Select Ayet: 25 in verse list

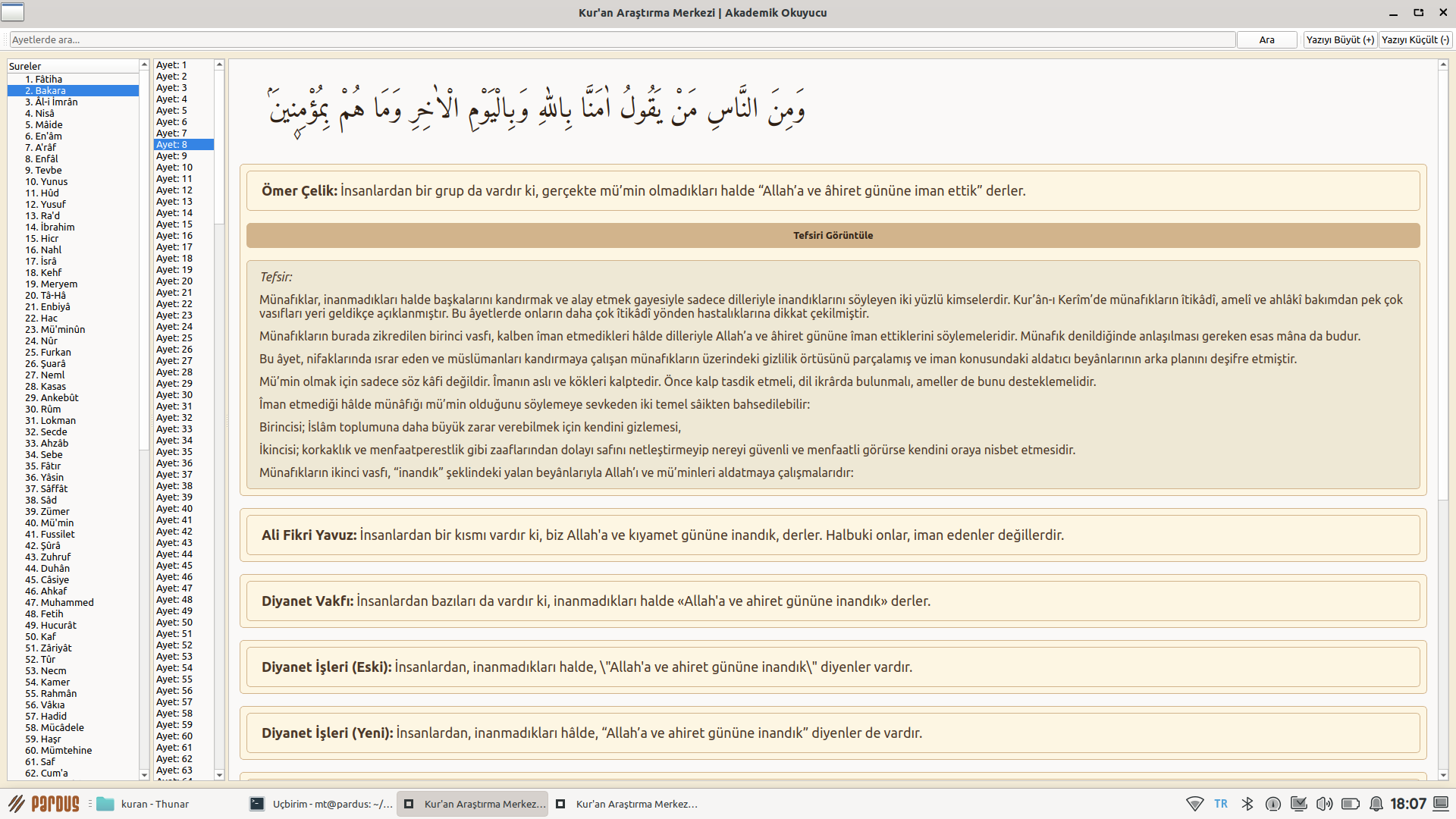(174, 337)
